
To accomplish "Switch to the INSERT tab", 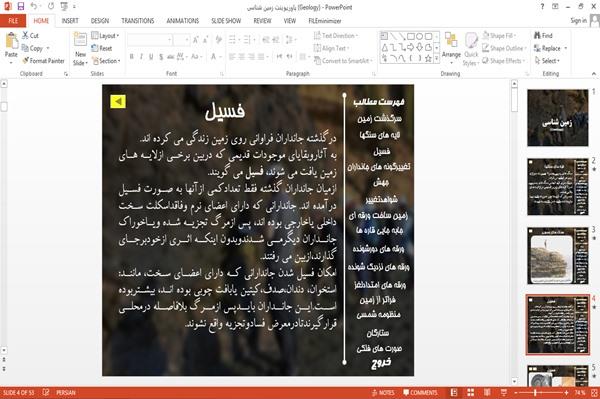I will [70, 21].
